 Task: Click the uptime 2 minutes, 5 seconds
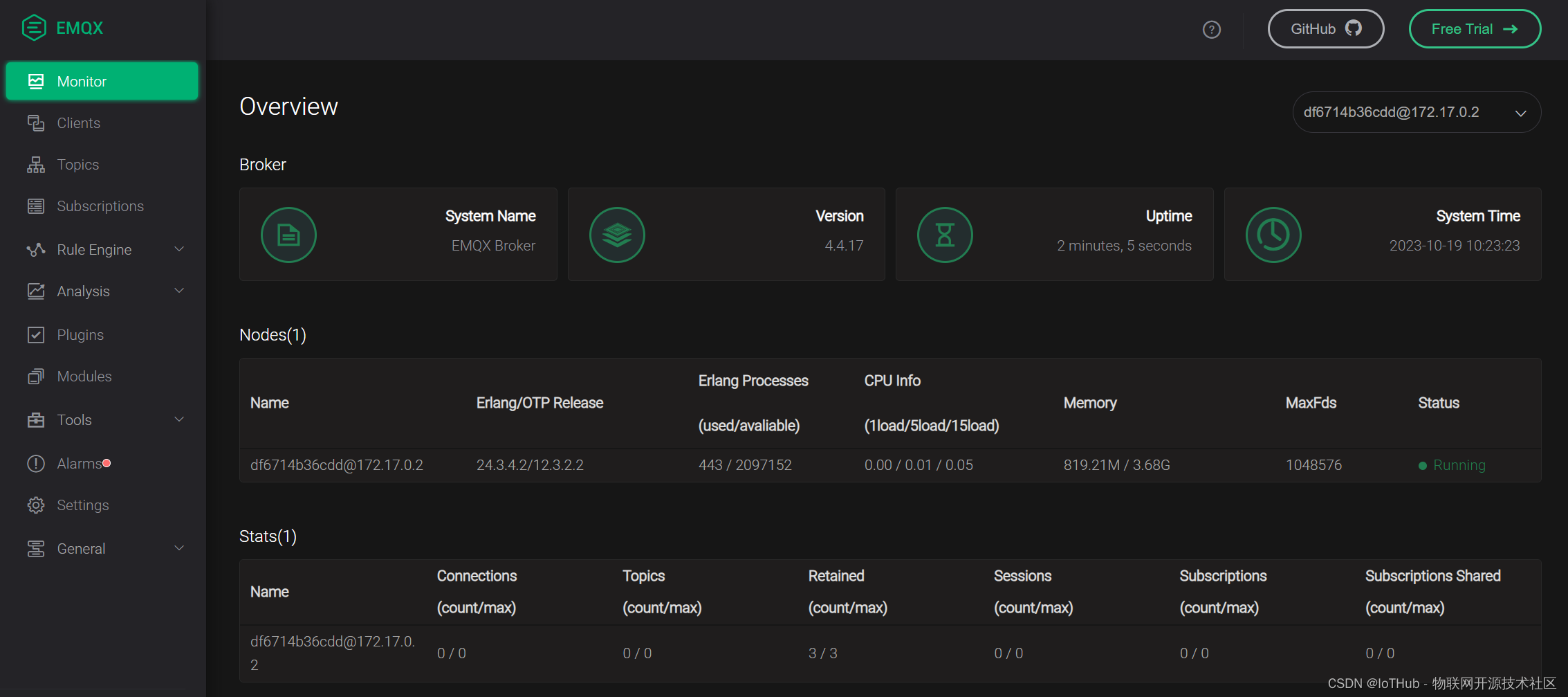coord(1124,246)
